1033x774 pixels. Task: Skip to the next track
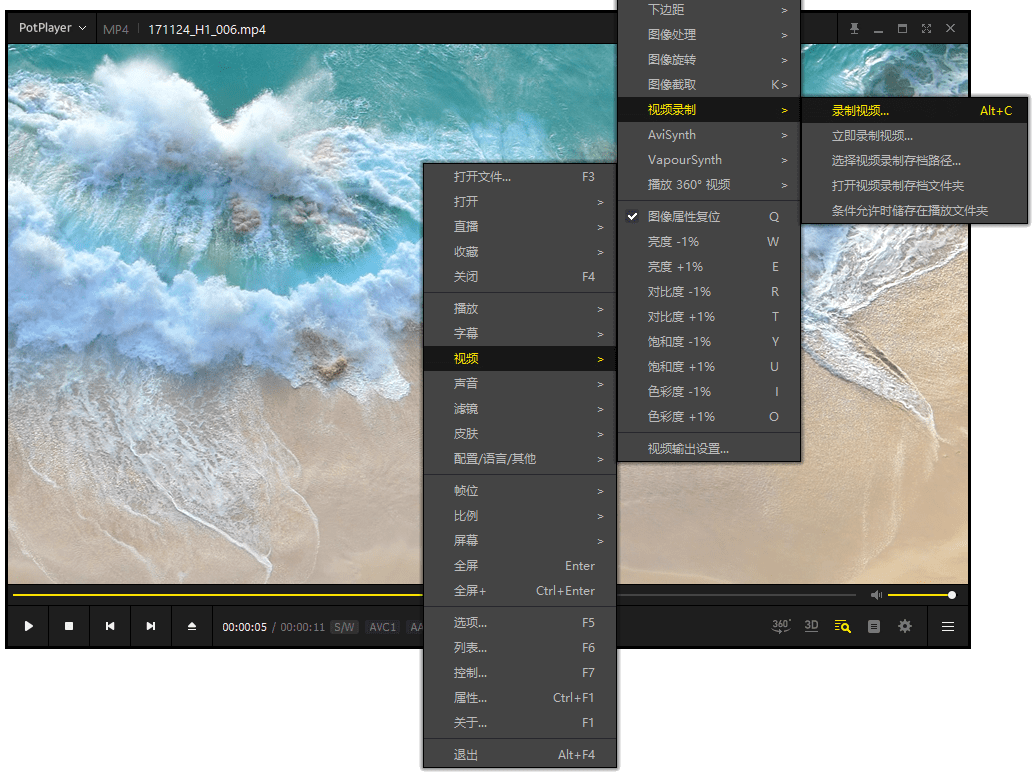151,626
